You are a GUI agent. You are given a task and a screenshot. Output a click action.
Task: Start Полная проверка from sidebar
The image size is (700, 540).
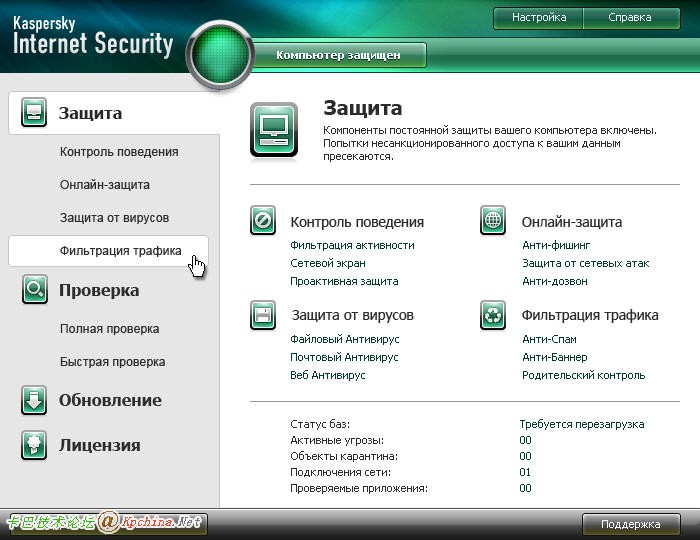click(x=109, y=328)
